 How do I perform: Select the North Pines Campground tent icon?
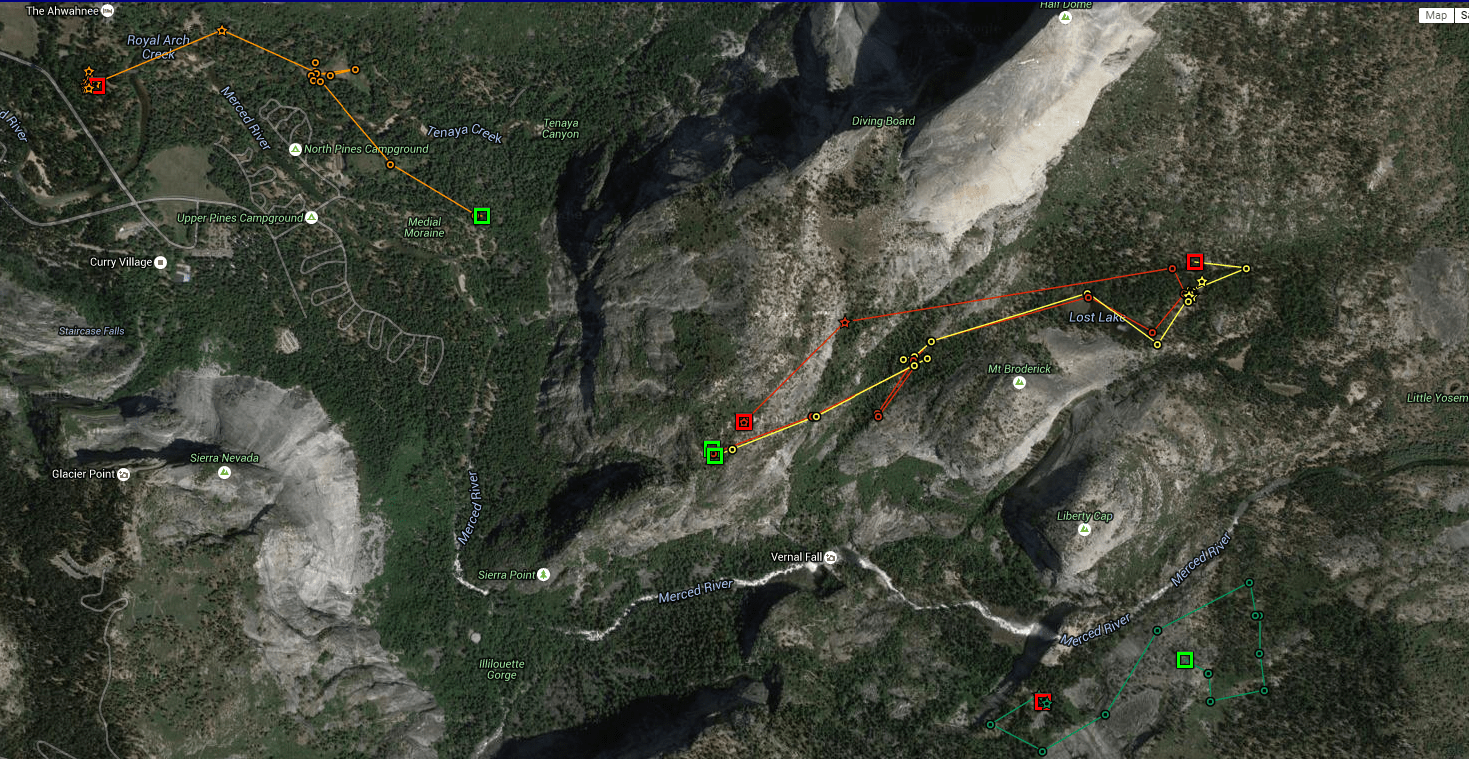[x=295, y=149]
